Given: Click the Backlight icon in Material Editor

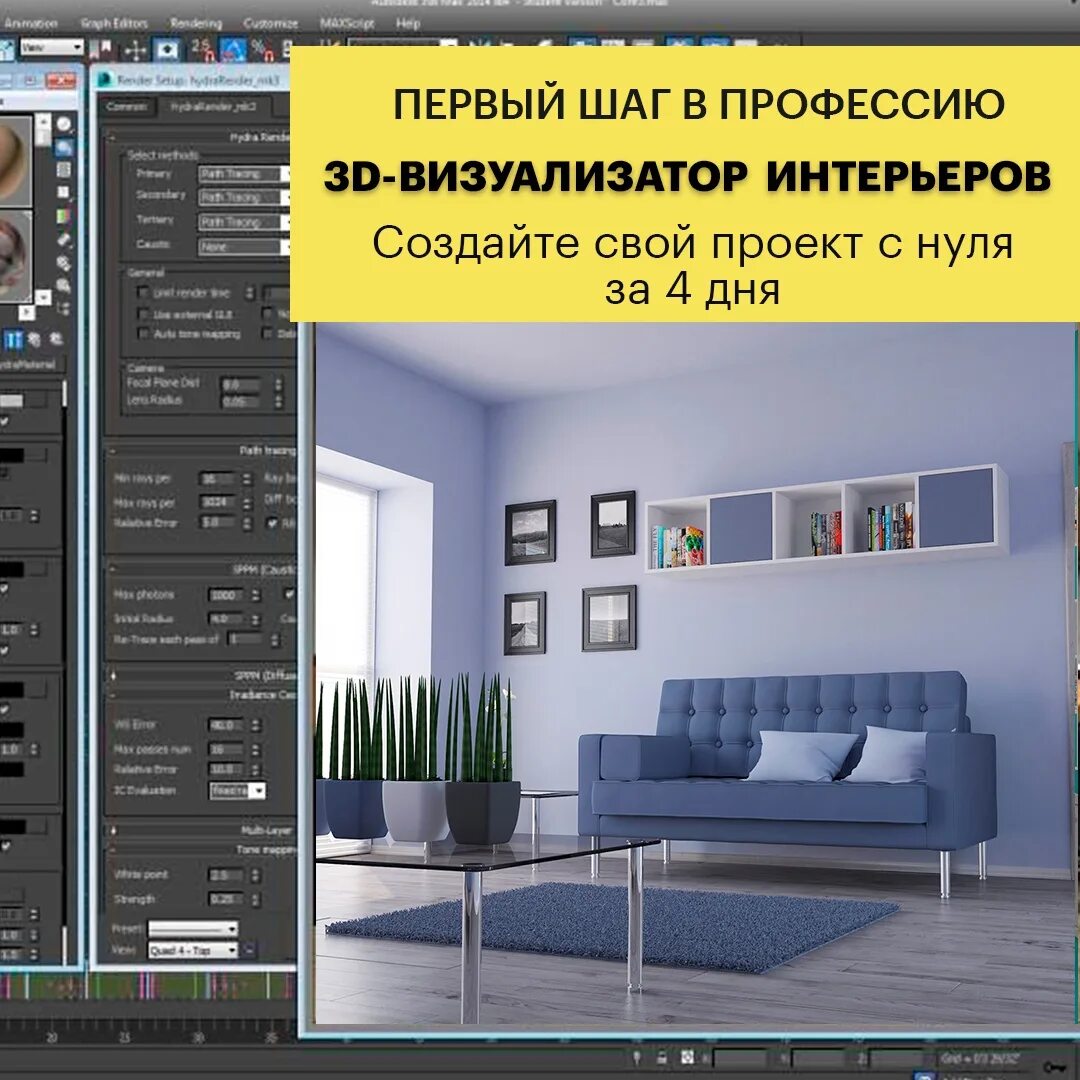Looking at the screenshot, I should 65,148.
